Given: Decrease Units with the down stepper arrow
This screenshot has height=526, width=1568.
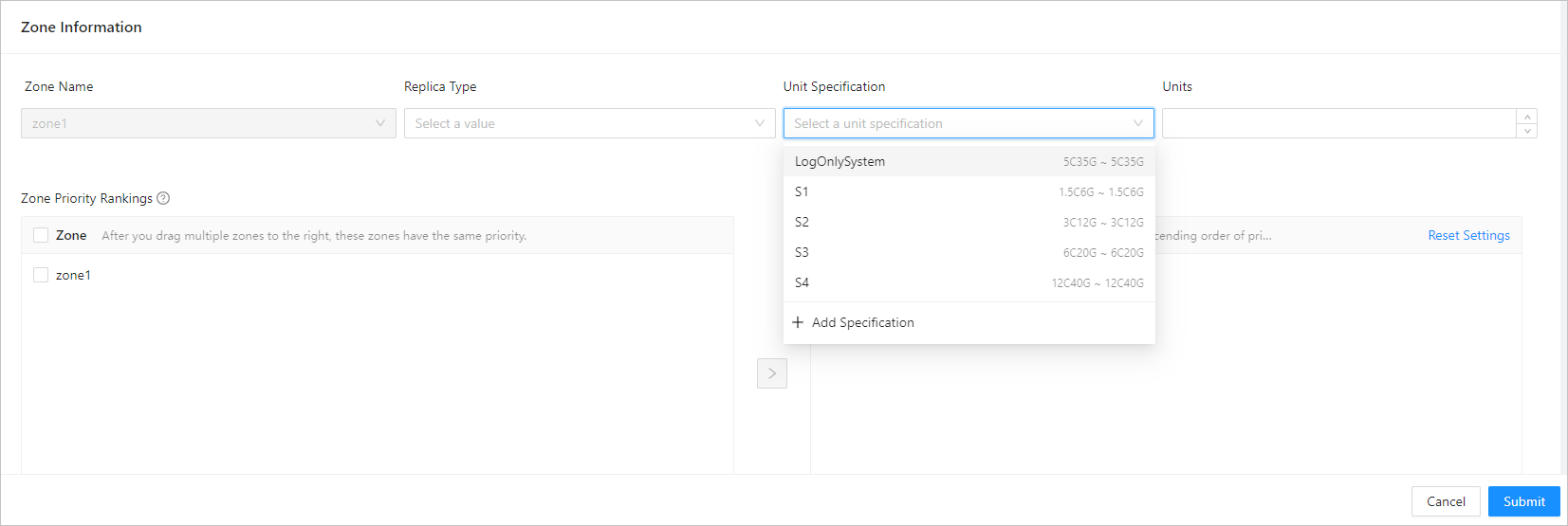Looking at the screenshot, I should pos(1527,131).
